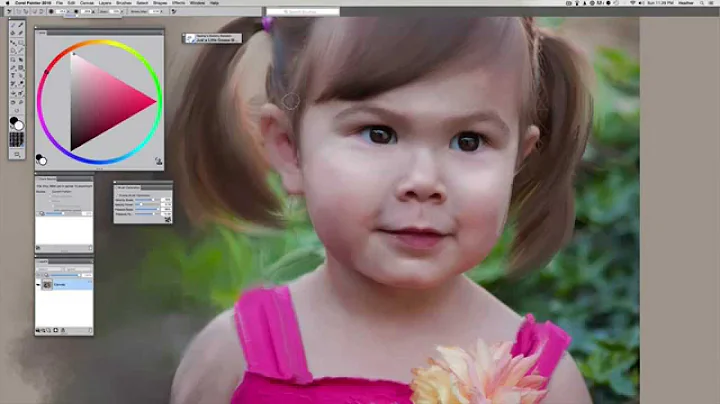
Task: Click the opacity field on the property bar
Action: click(x=86, y=11)
